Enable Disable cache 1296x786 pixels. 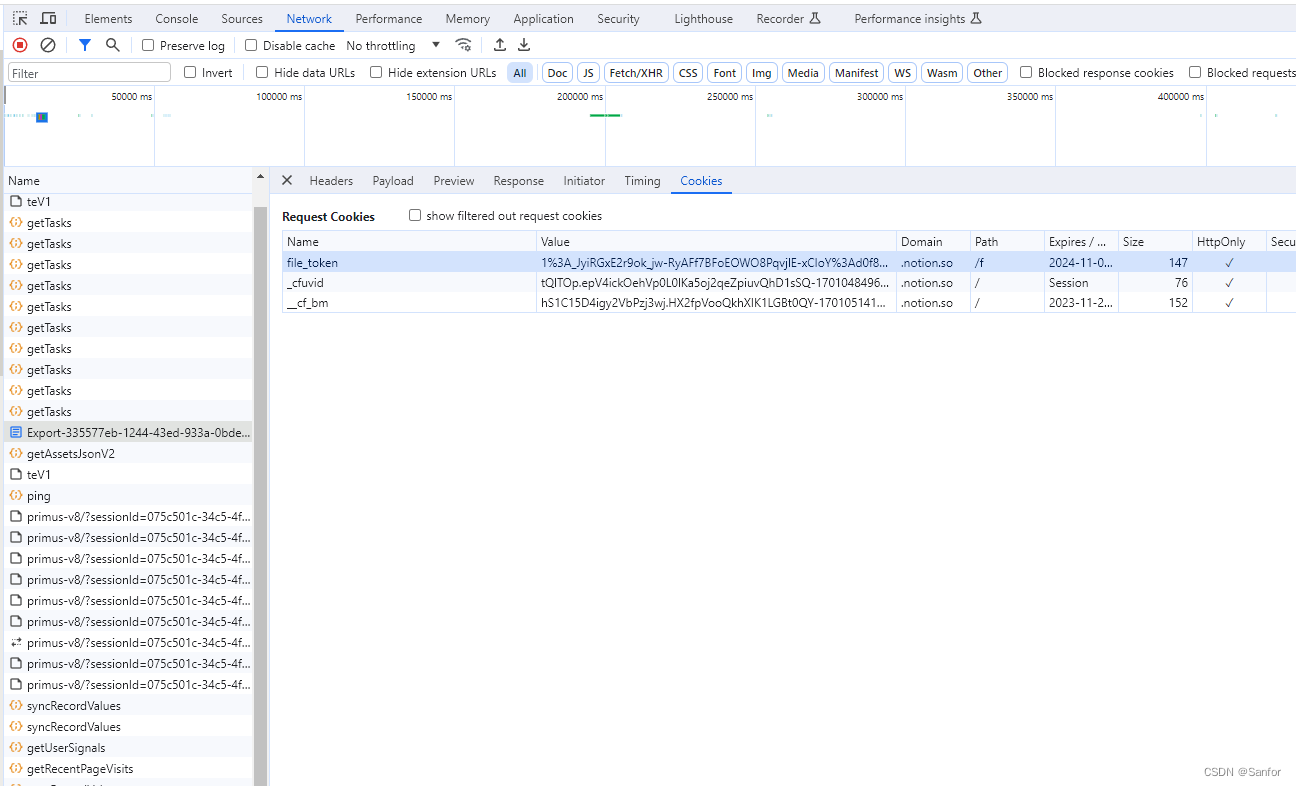point(249,45)
